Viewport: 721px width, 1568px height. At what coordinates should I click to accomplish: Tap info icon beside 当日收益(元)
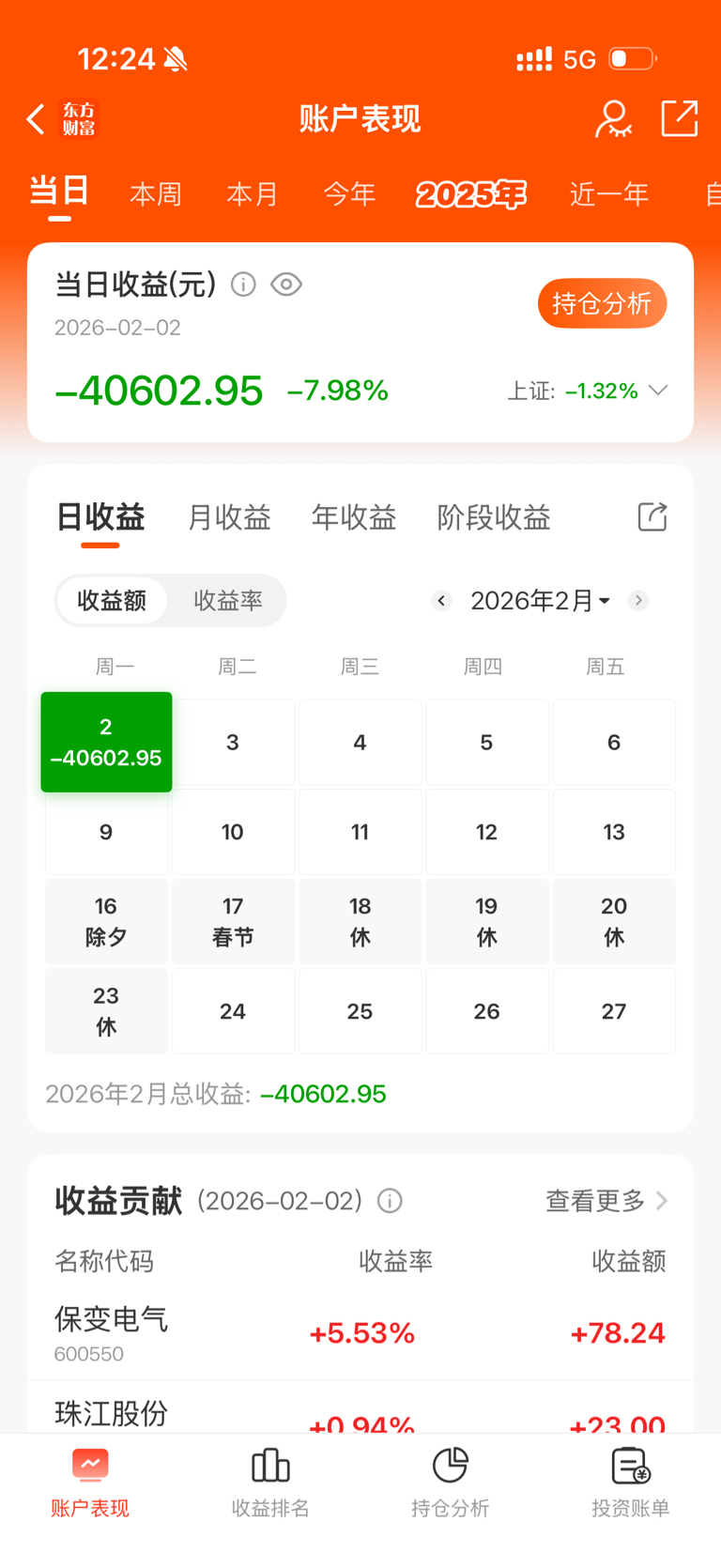click(x=243, y=284)
